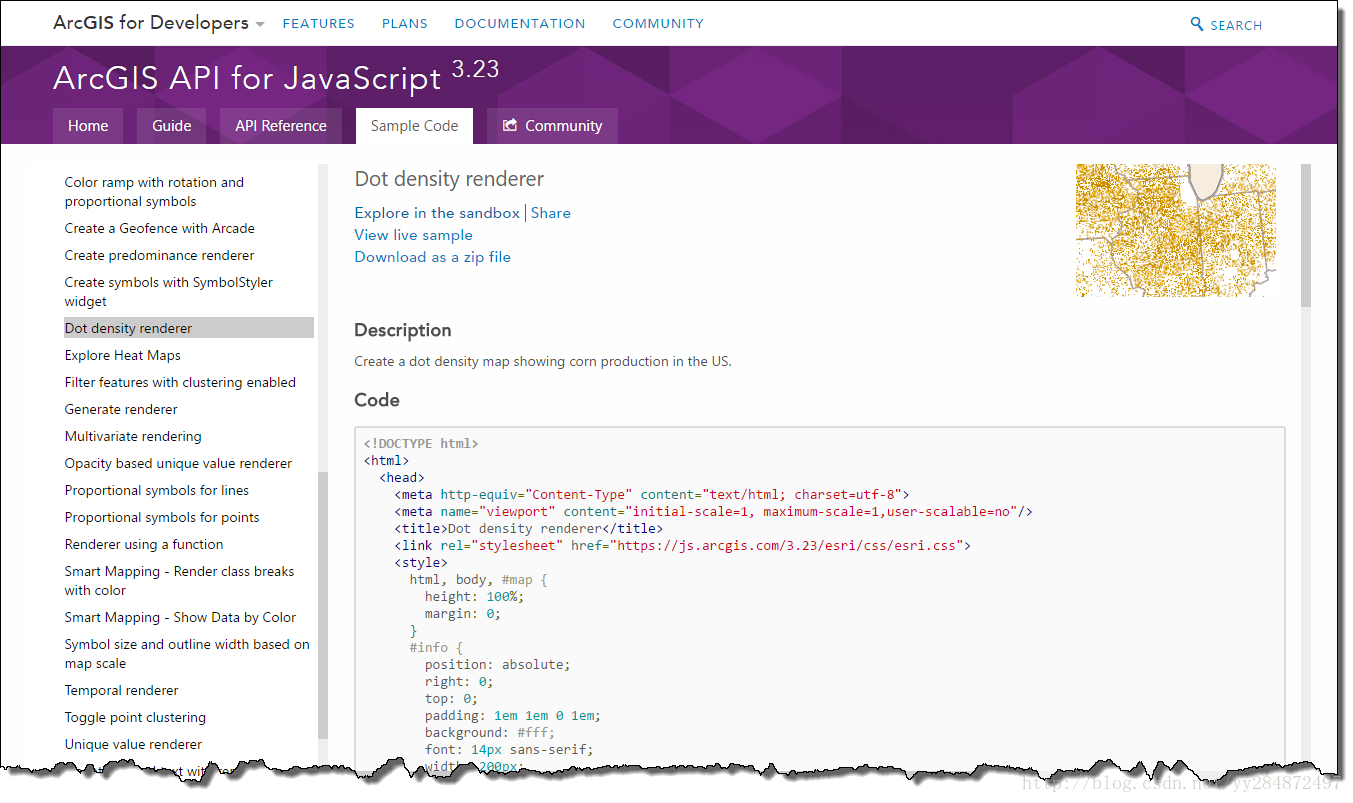Image resolution: width=1353 pixels, height=803 pixels.
Task: Open the DOCUMENTATION menu
Action: tap(520, 24)
